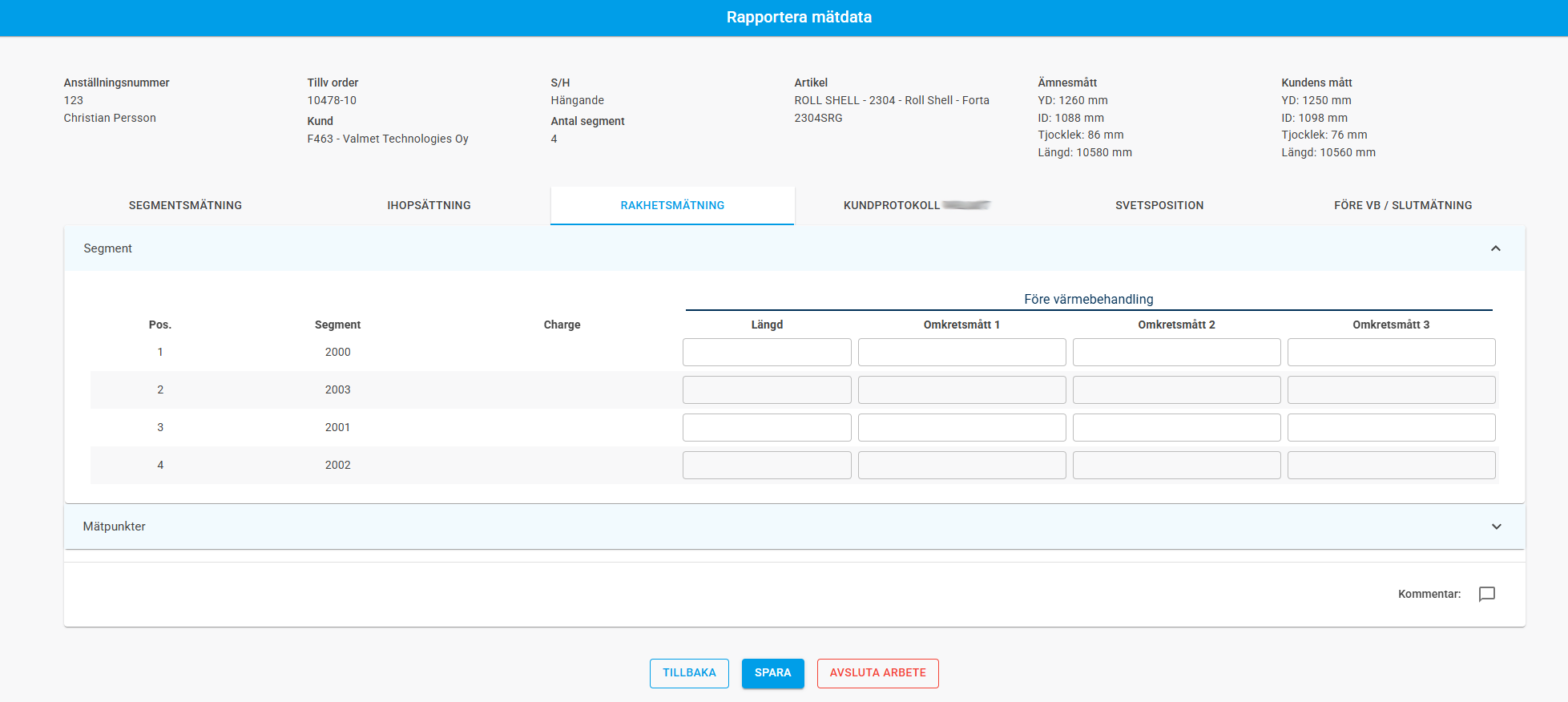Collapse the Segment panel chevron
The width and height of the screenshot is (1568, 702).
click(x=1495, y=248)
